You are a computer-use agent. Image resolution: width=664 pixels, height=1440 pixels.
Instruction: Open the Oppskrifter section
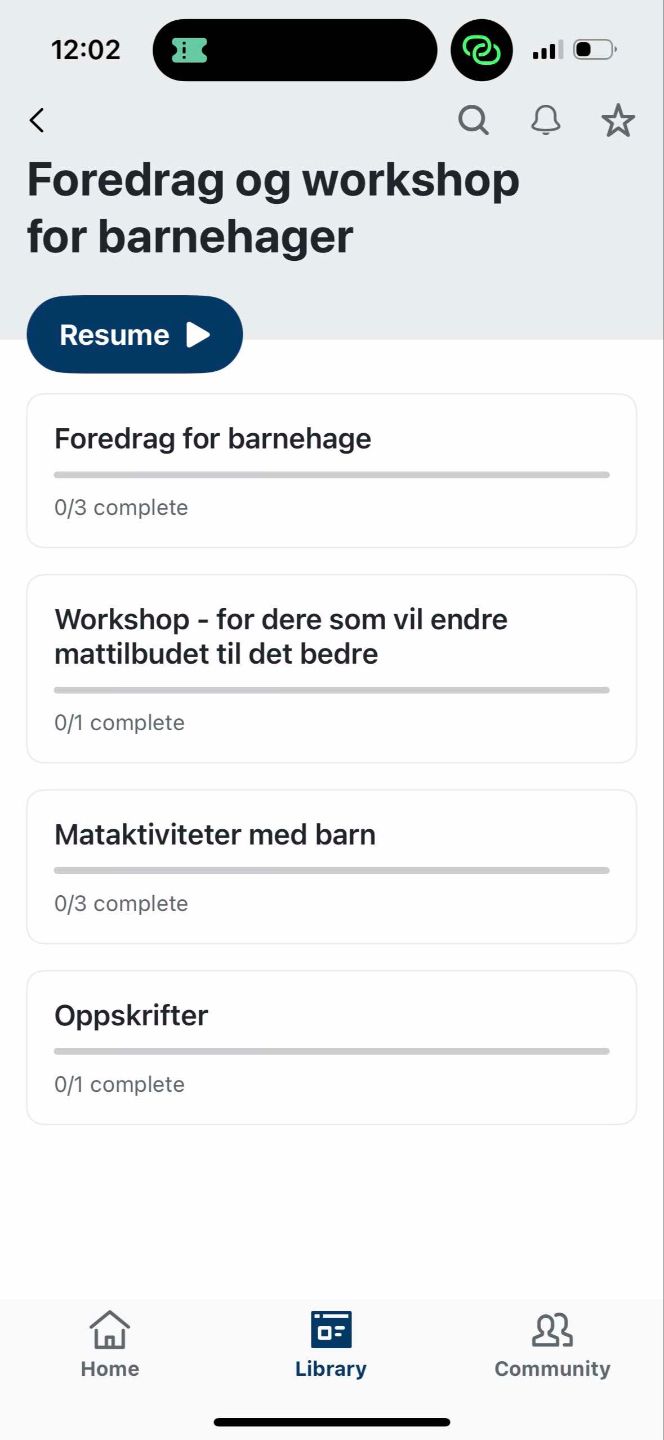click(331, 1048)
